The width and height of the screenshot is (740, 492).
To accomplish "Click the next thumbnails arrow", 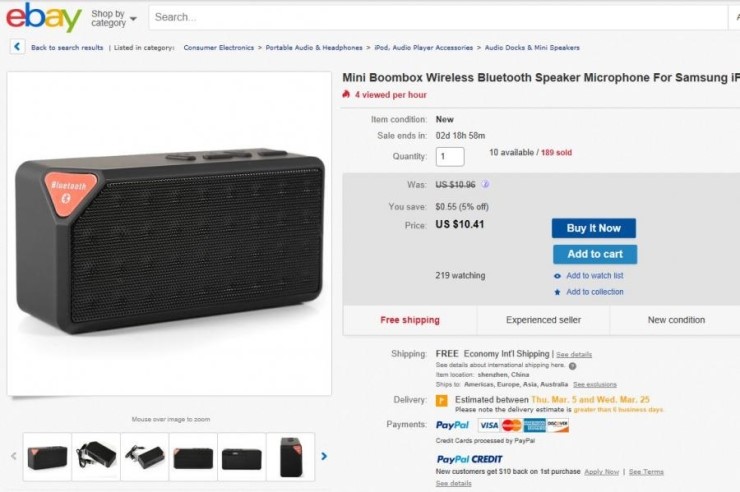I will pos(324,457).
